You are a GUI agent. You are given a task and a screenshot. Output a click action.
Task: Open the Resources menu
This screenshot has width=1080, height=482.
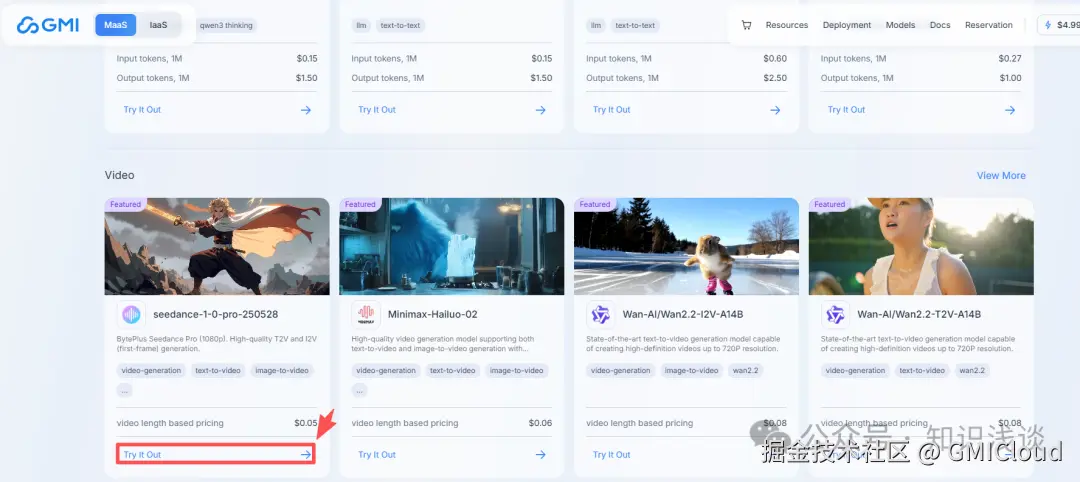coord(787,25)
